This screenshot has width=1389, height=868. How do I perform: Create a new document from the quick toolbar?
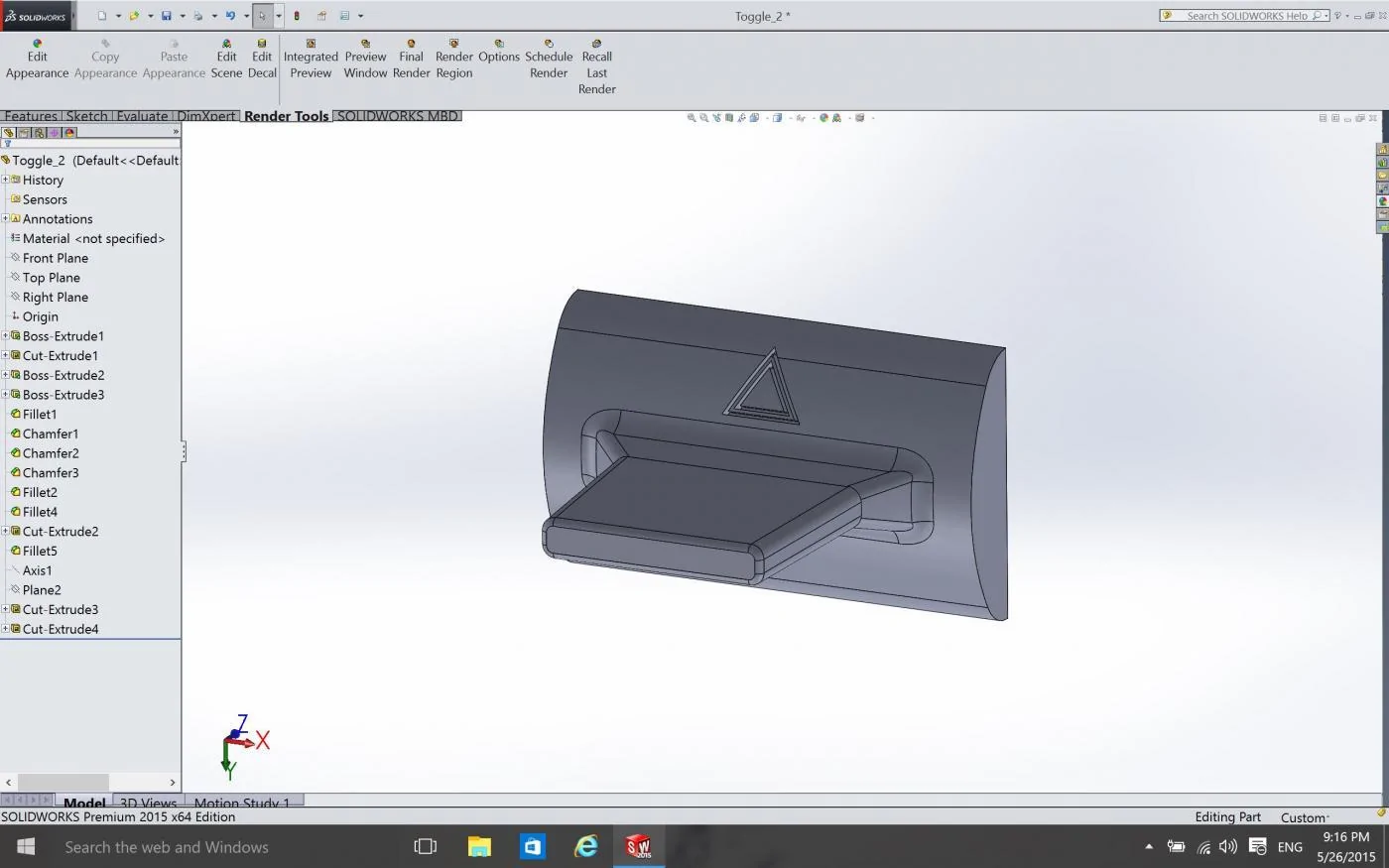click(x=102, y=16)
